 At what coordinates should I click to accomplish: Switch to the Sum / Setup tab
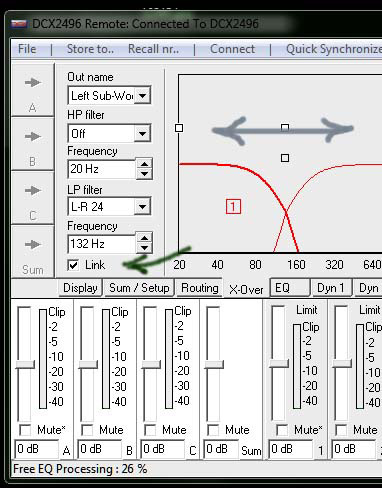click(x=139, y=288)
